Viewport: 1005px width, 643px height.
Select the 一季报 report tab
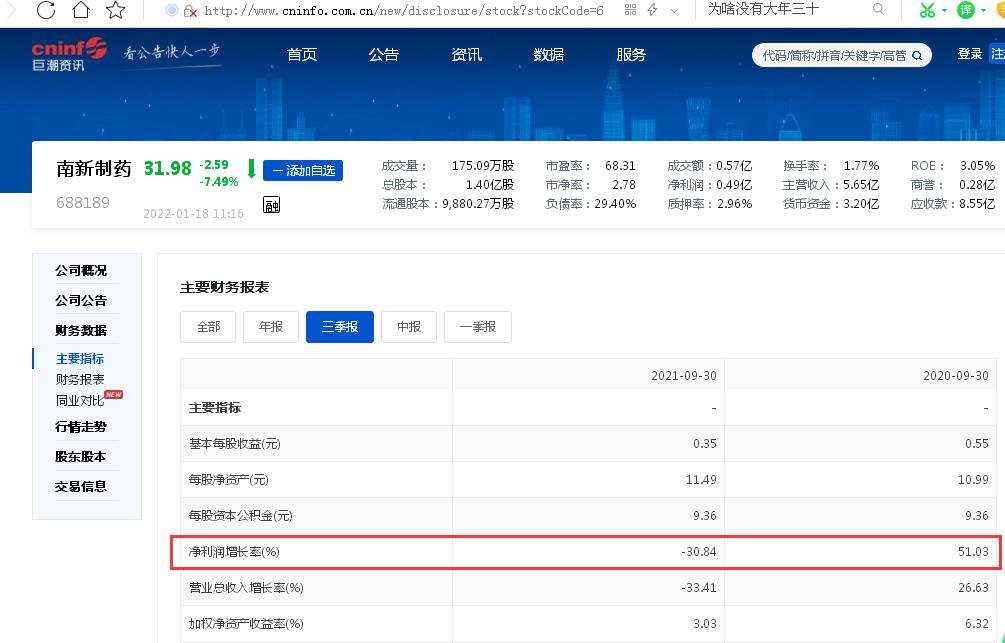pos(478,327)
